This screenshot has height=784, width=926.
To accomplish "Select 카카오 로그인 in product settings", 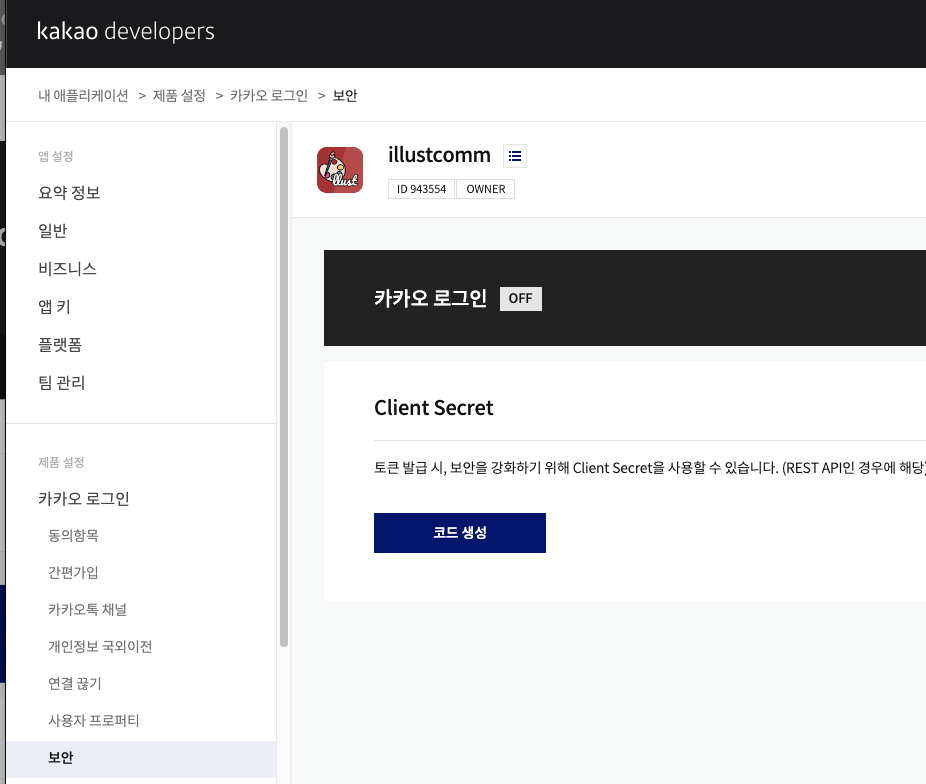I will 84,499.
